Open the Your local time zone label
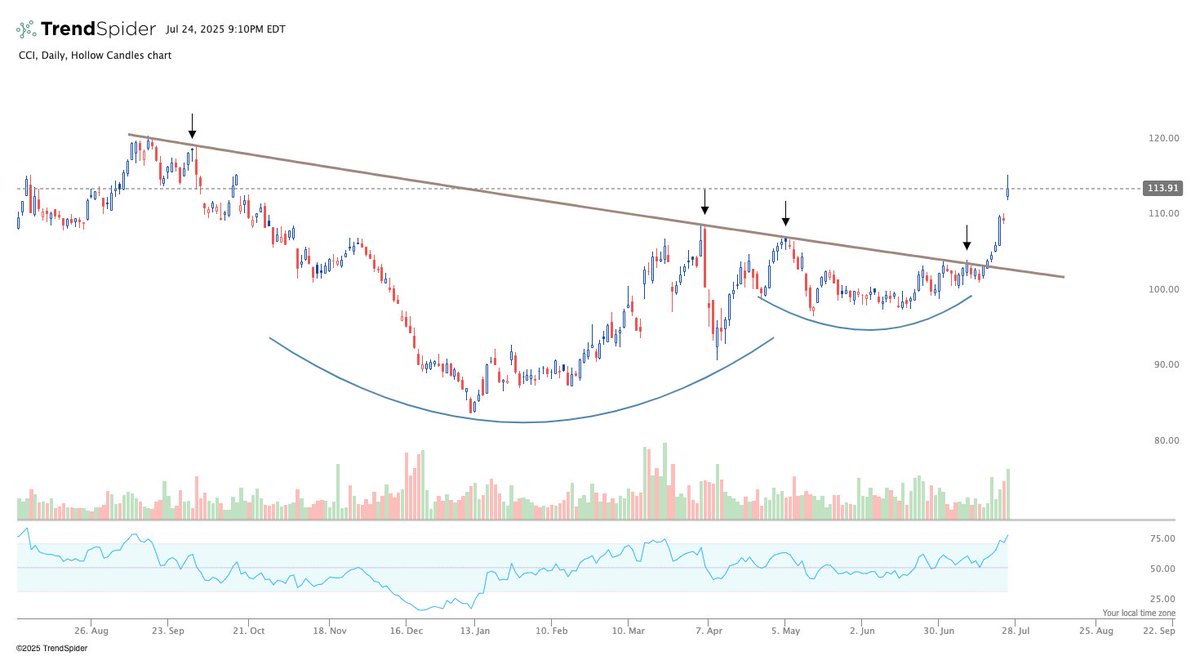1200x656 pixels. pyautogui.click(x=1139, y=613)
